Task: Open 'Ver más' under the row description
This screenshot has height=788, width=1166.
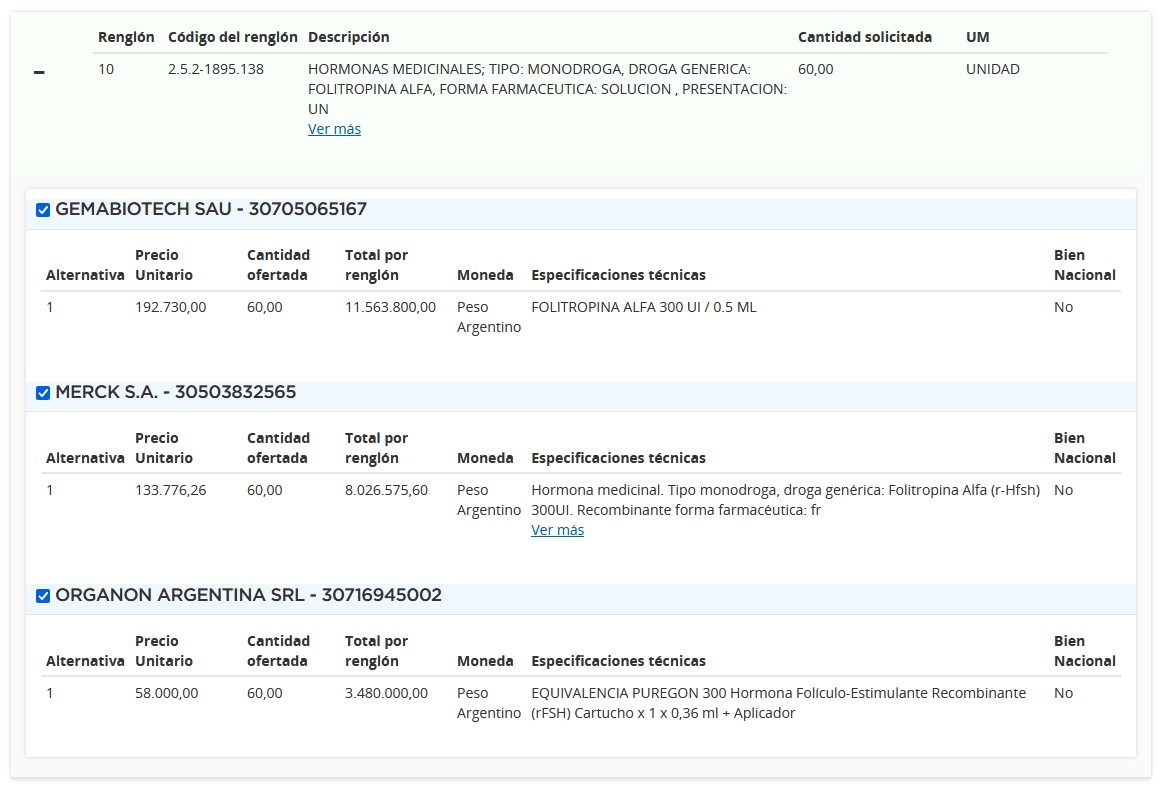Action: 334,129
